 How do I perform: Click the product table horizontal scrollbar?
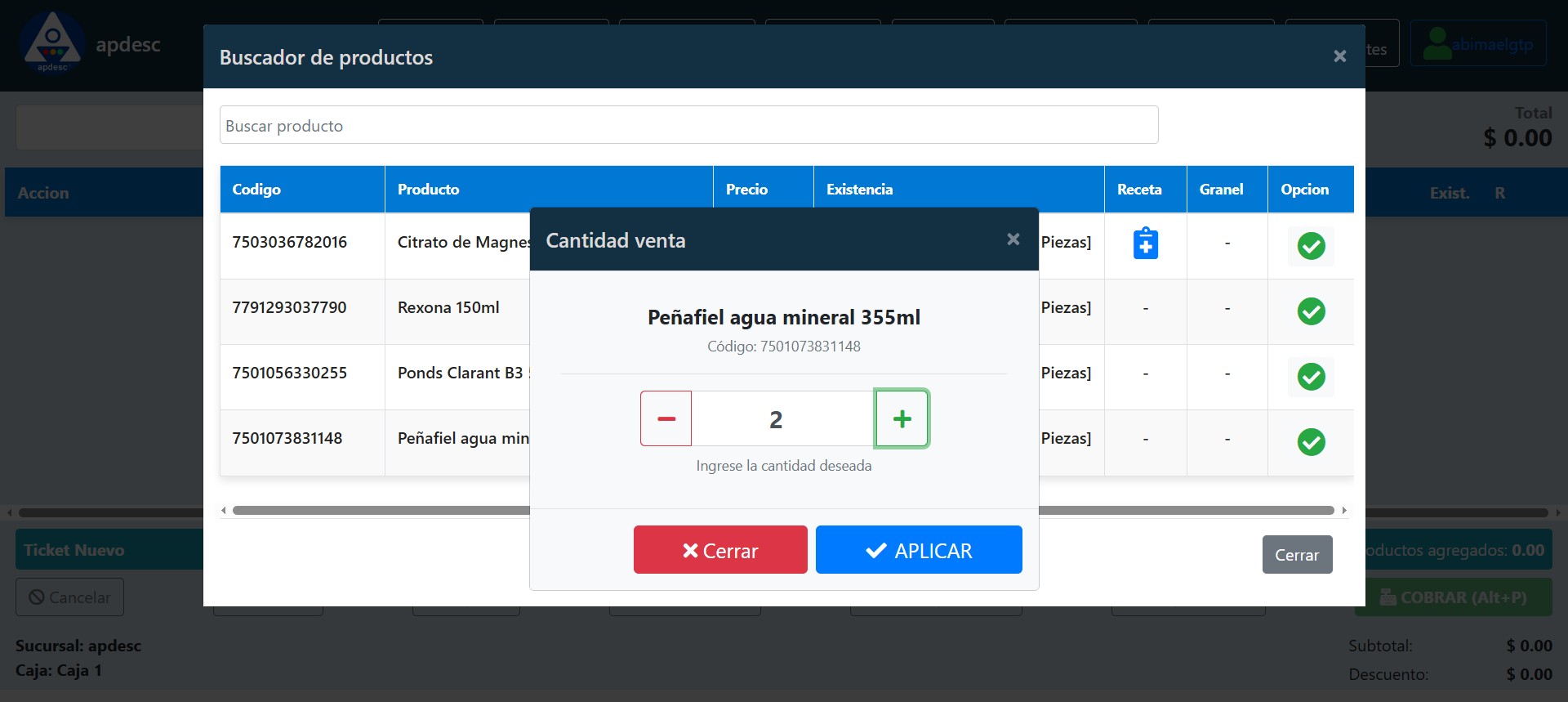tap(783, 511)
